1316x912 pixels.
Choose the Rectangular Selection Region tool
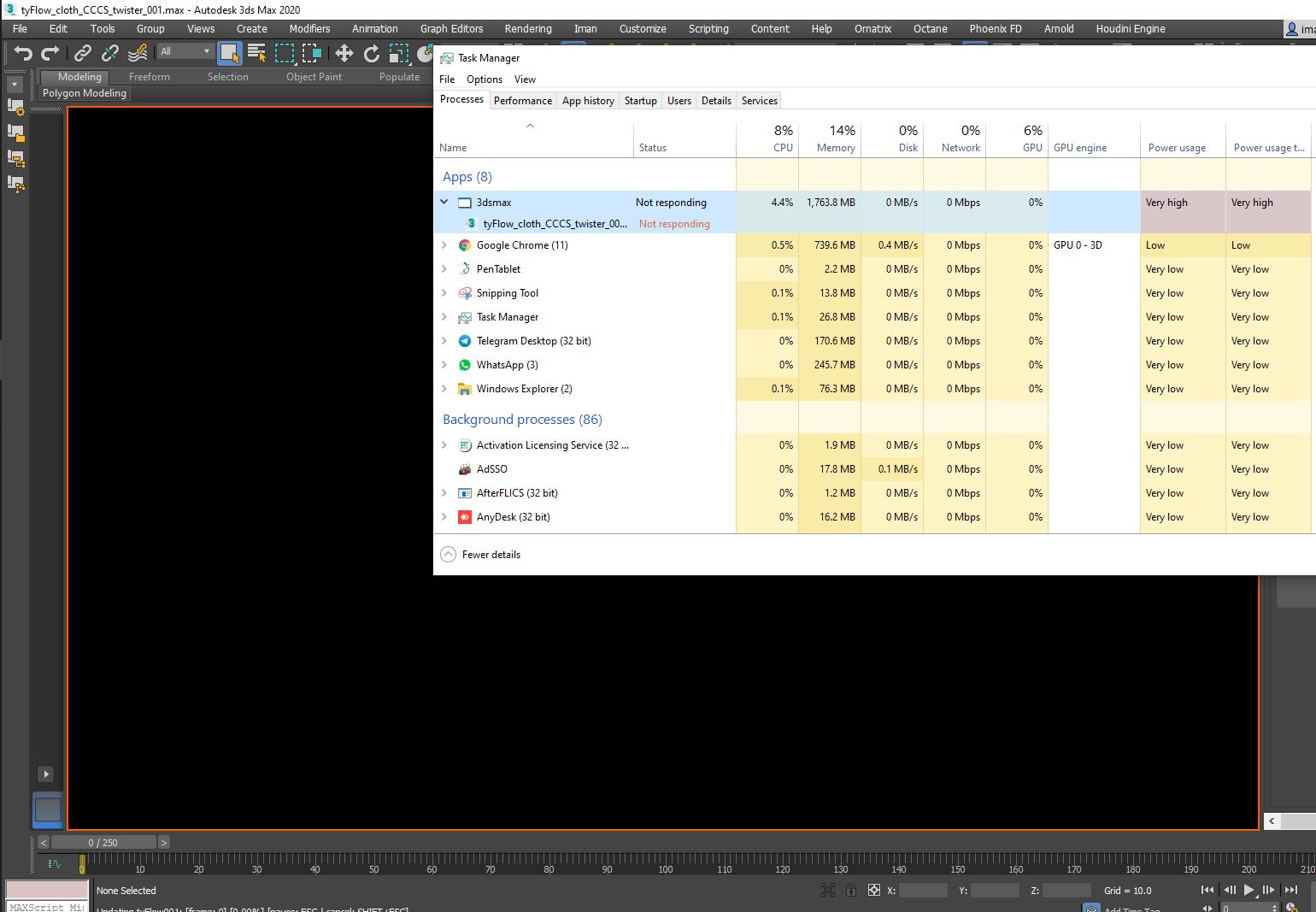pos(285,54)
